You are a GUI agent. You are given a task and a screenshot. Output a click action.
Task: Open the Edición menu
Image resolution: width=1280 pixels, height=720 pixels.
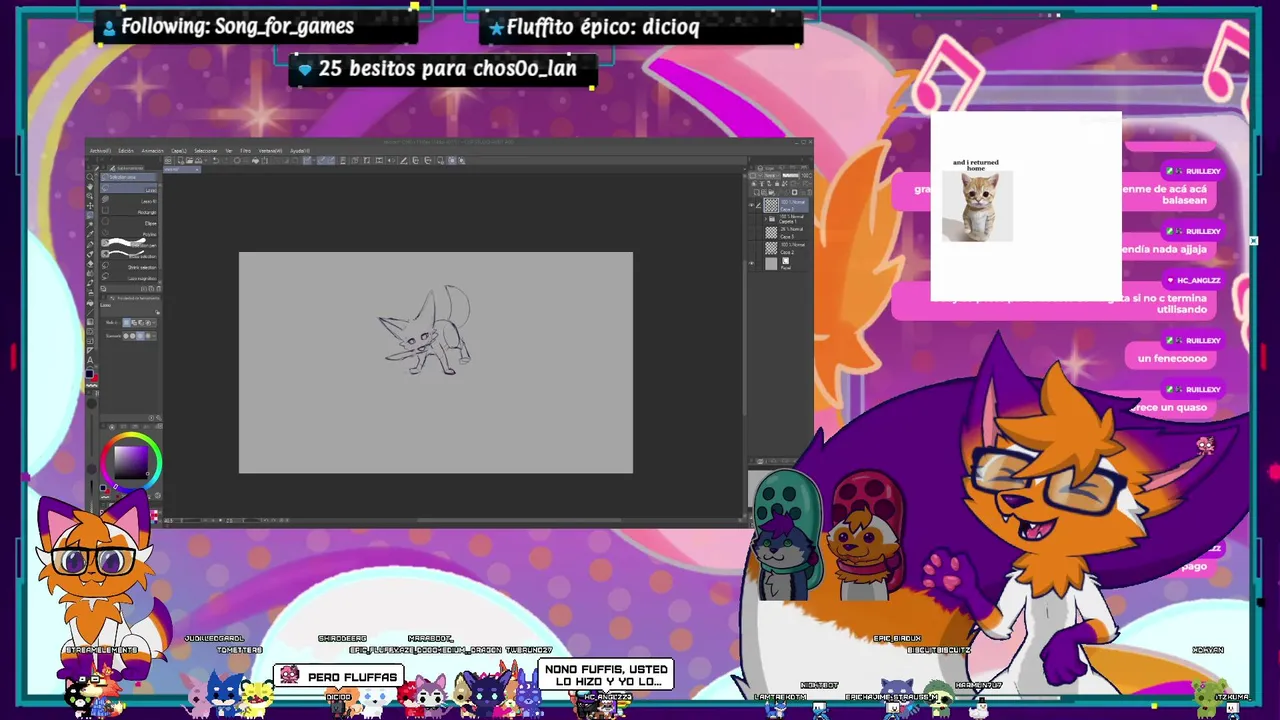click(x=126, y=151)
